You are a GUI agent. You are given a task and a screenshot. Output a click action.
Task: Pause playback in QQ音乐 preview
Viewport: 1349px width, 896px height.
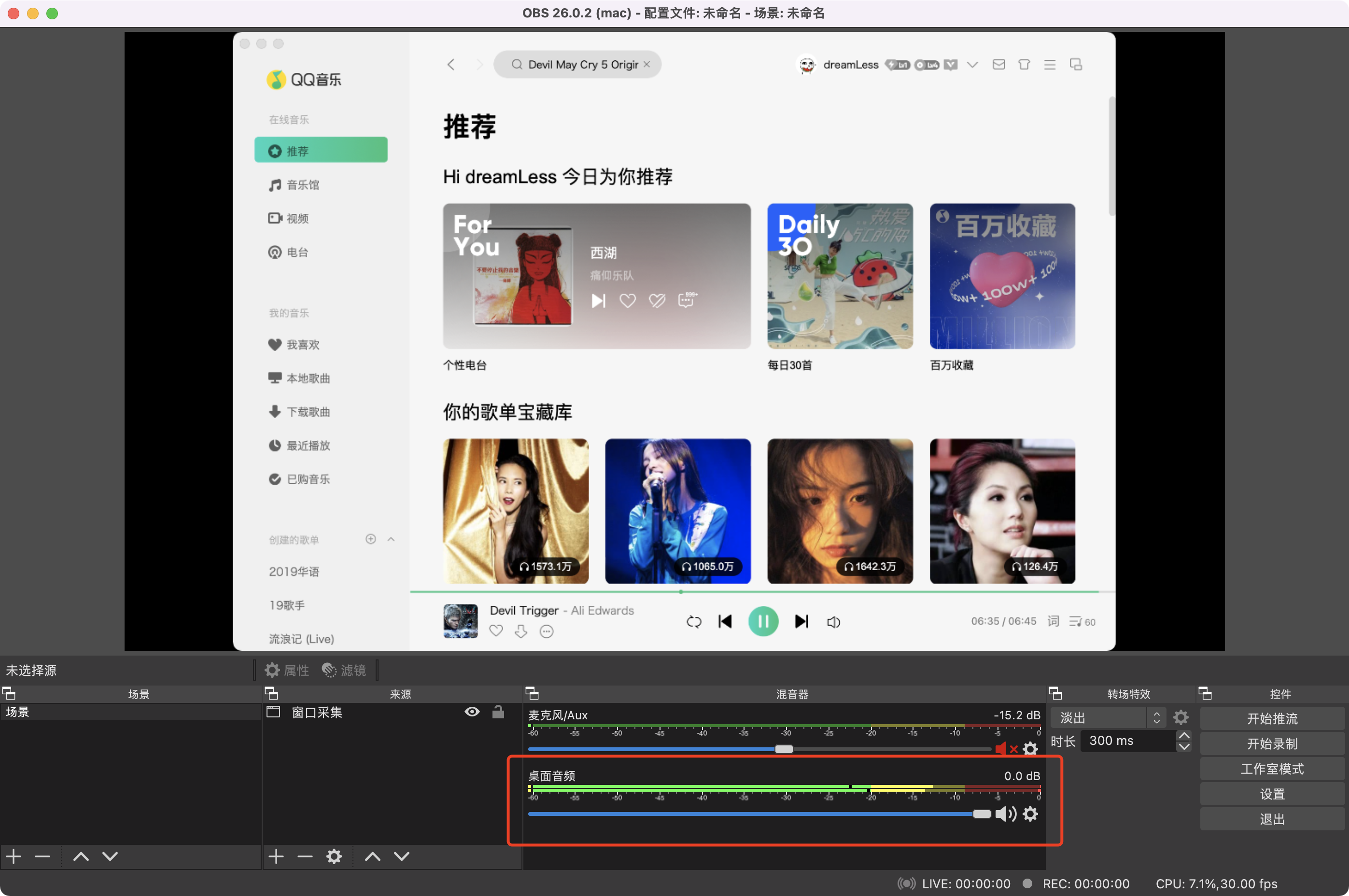coord(763,621)
